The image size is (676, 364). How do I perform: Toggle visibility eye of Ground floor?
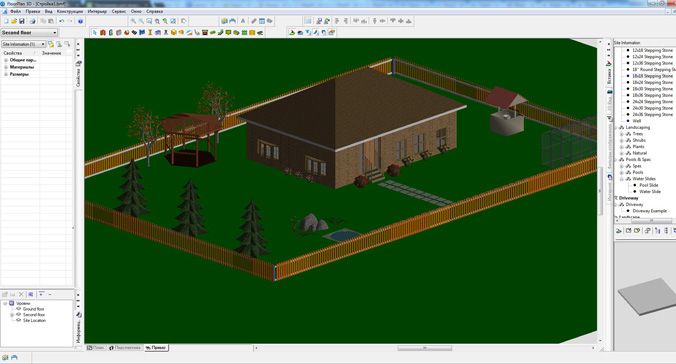(x=19, y=309)
